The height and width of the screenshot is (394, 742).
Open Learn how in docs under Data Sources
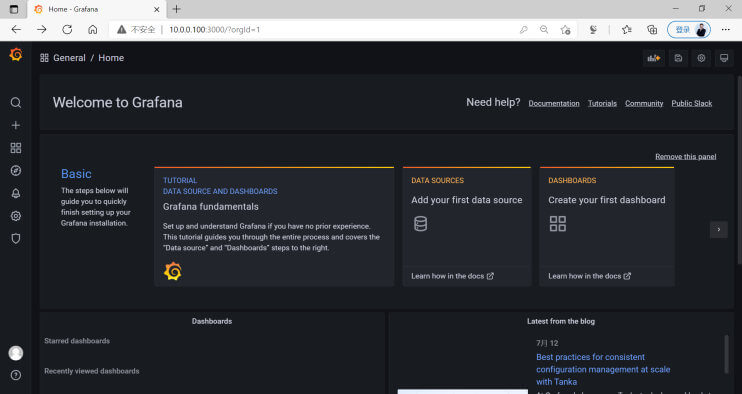point(452,276)
